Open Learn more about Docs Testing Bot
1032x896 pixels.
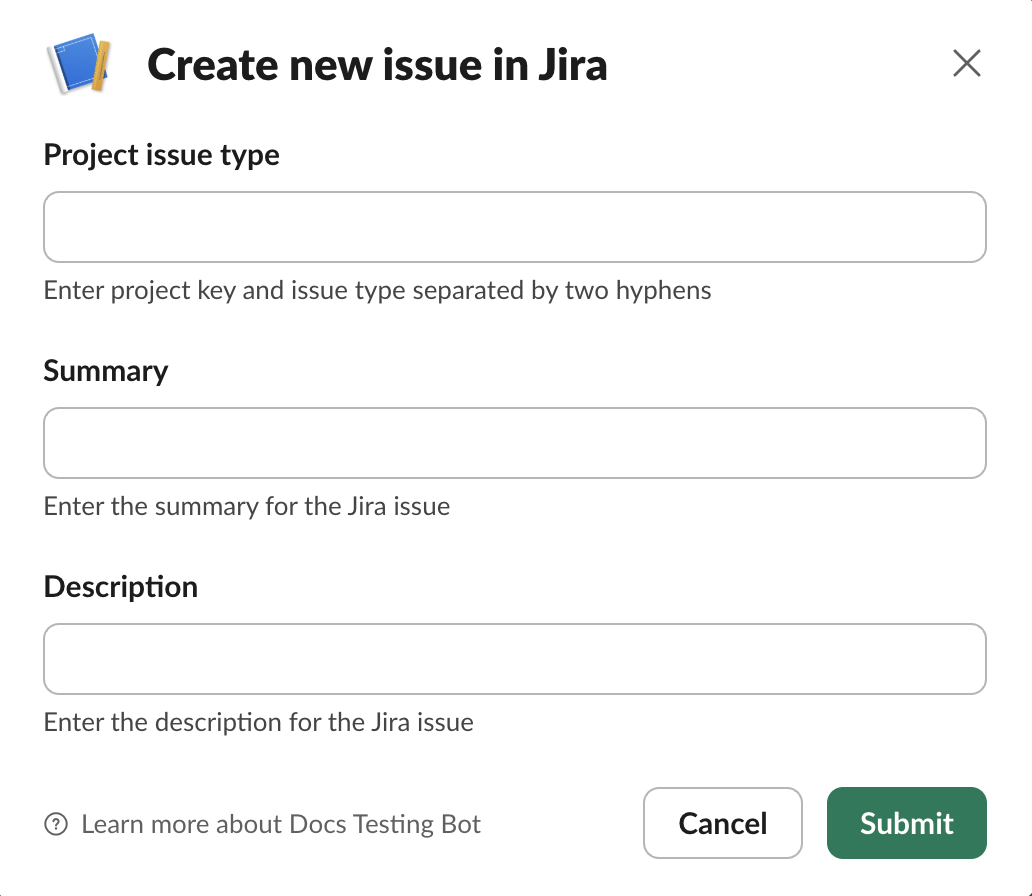point(280,825)
